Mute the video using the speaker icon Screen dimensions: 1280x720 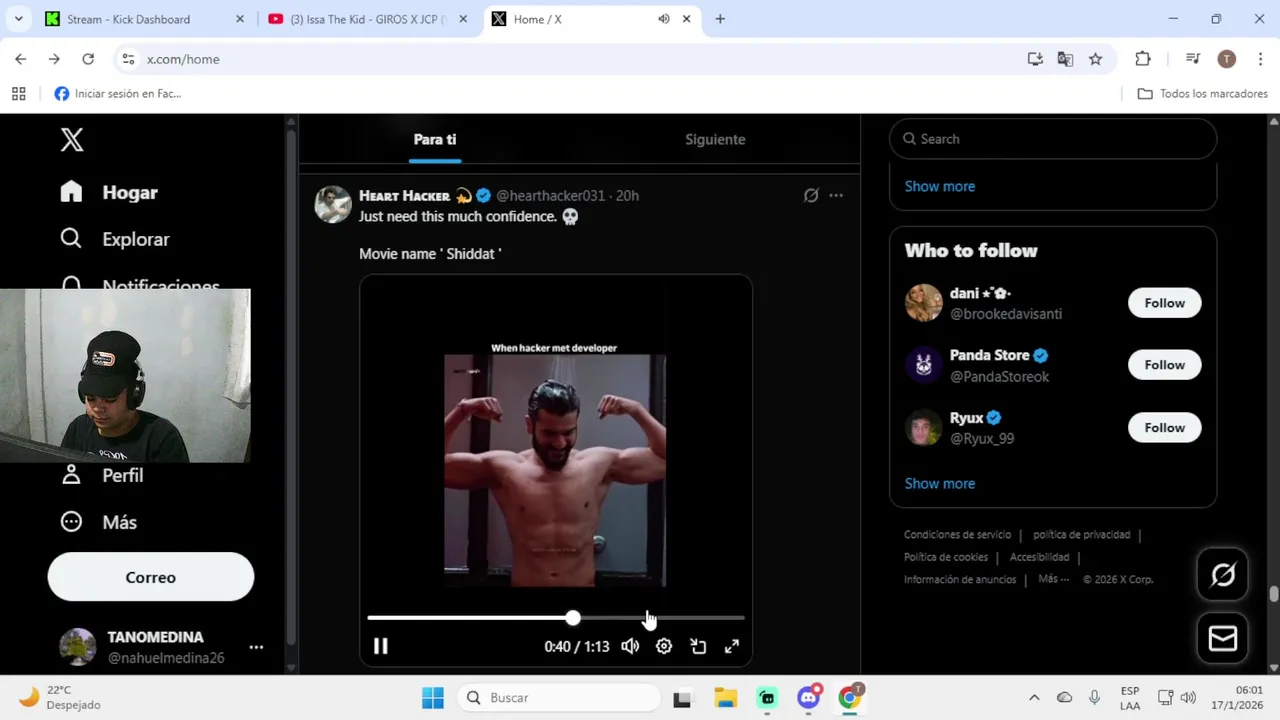630,646
